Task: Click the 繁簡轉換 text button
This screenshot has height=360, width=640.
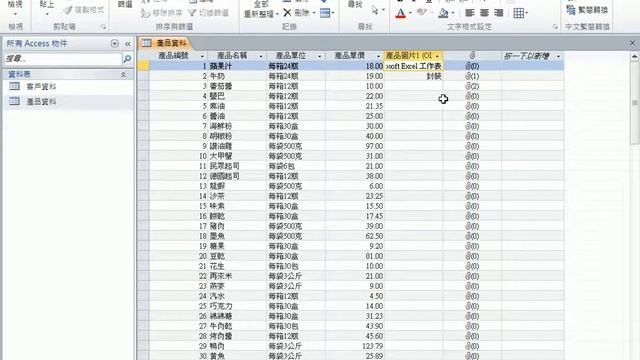Action: click(x=593, y=10)
